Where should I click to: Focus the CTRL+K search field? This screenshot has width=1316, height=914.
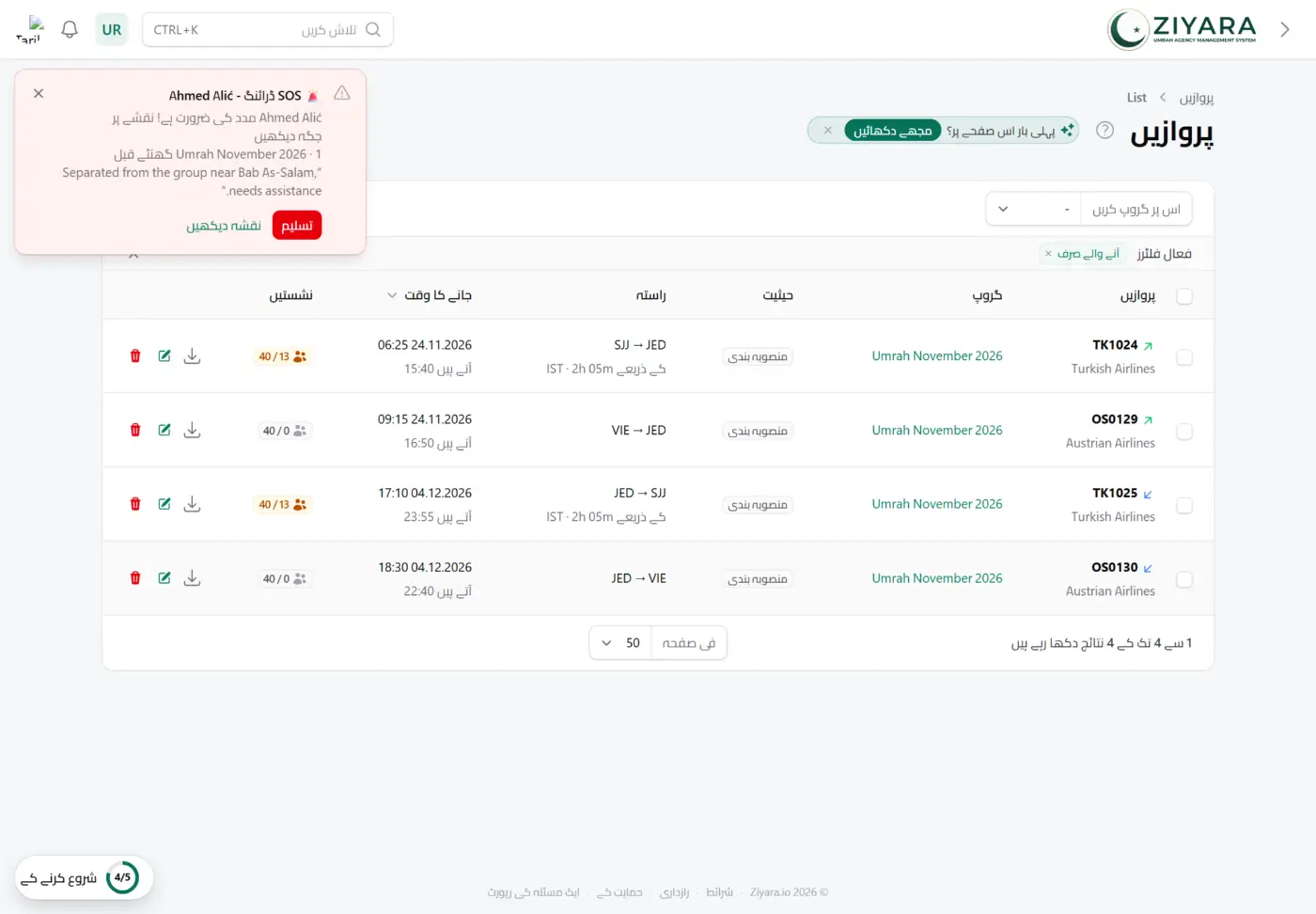pos(268,30)
